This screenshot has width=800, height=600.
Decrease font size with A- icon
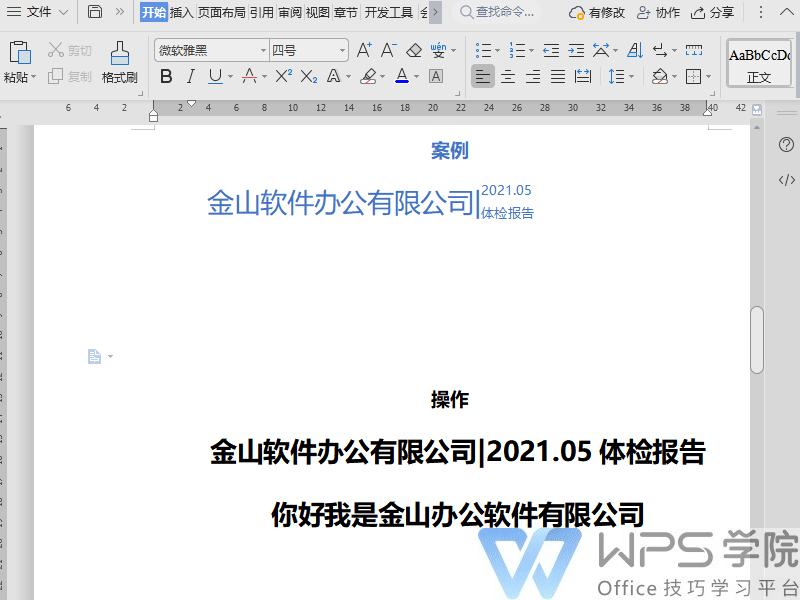tap(388, 50)
